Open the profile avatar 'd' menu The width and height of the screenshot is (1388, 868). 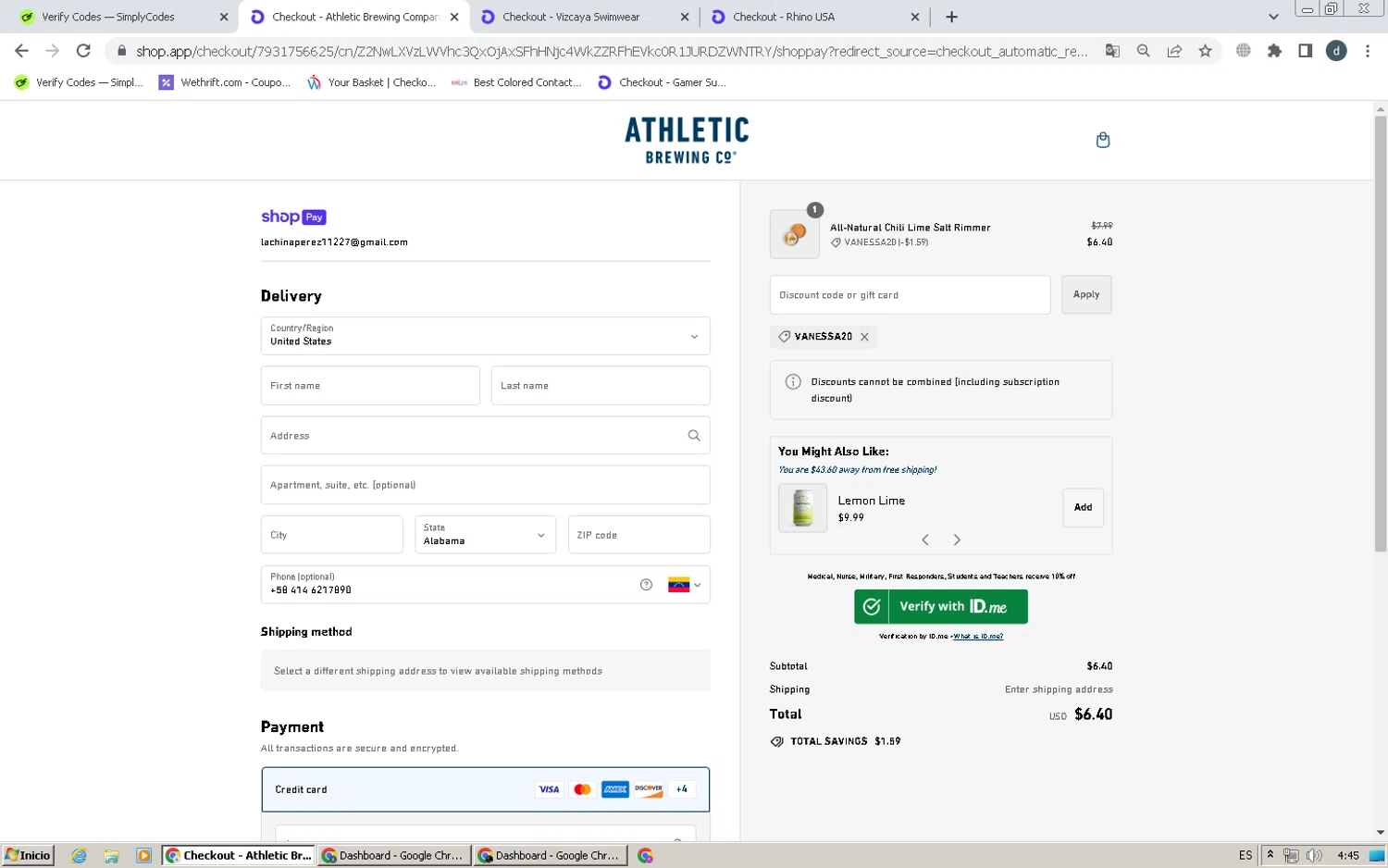1336,51
